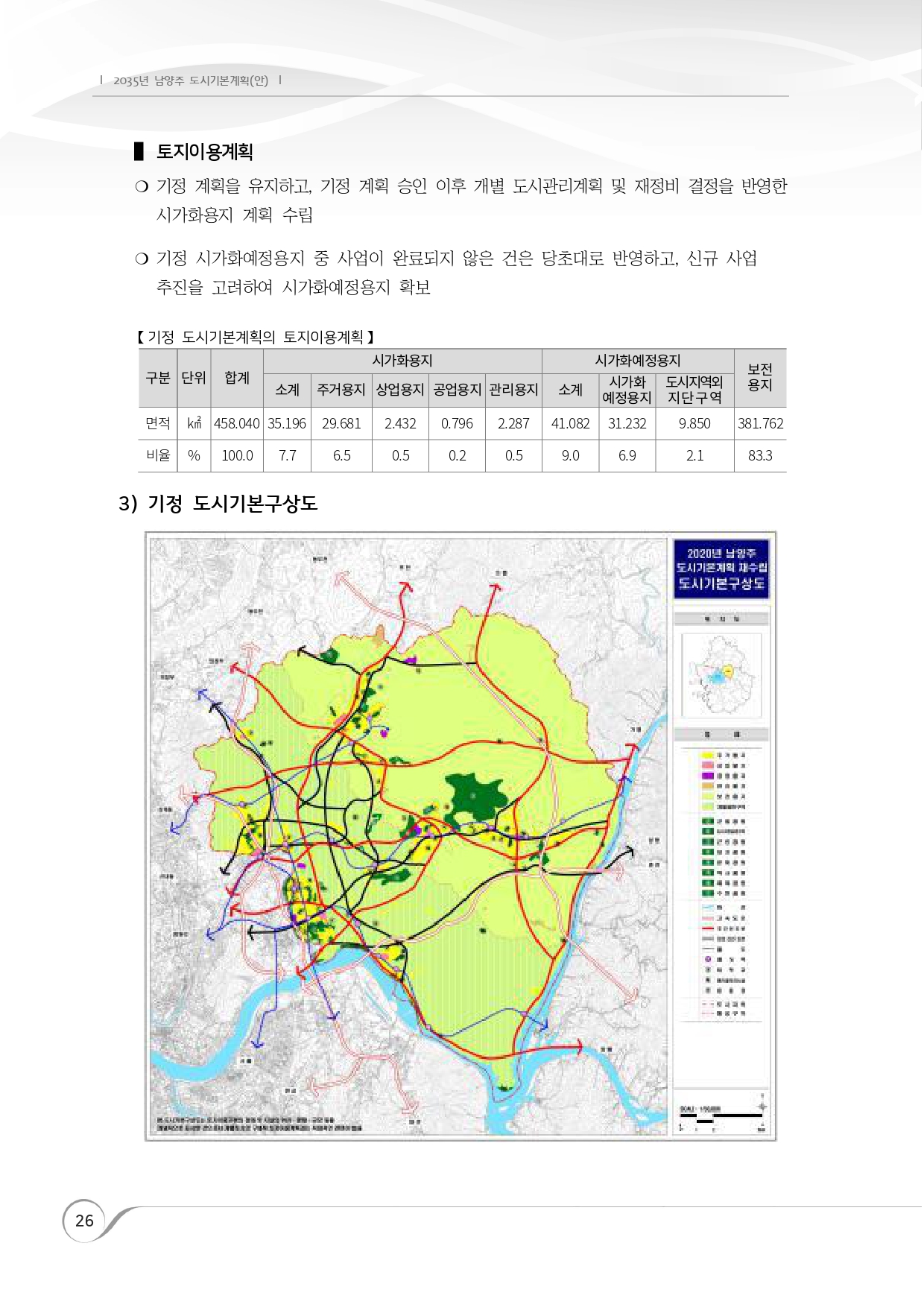This screenshot has width=924, height=1307.
Task: Select the "시가화예정용지" group header
Action: pos(638,361)
